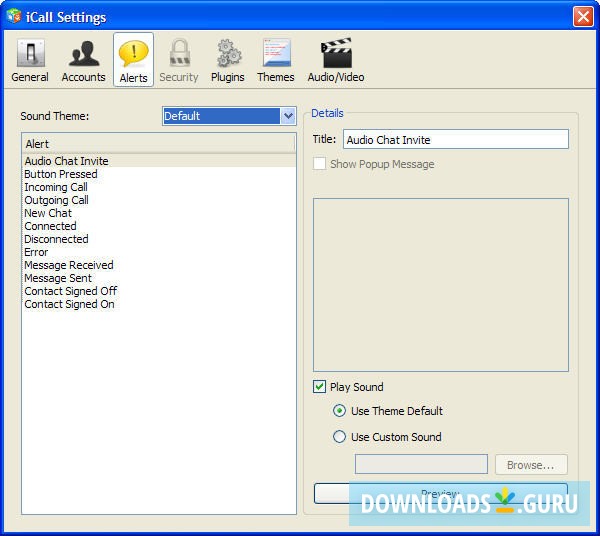
Task: Uncheck the Play Sound checkbox
Action: pyautogui.click(x=320, y=386)
